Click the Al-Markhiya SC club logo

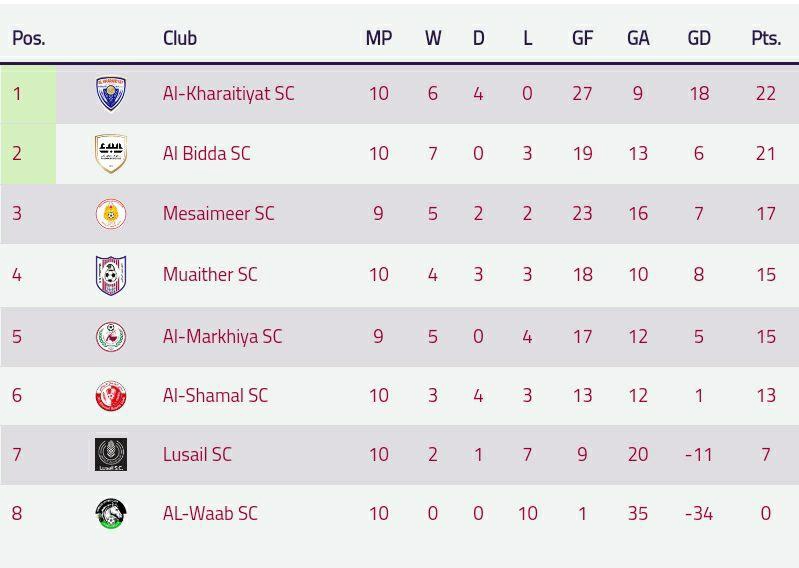point(110,336)
